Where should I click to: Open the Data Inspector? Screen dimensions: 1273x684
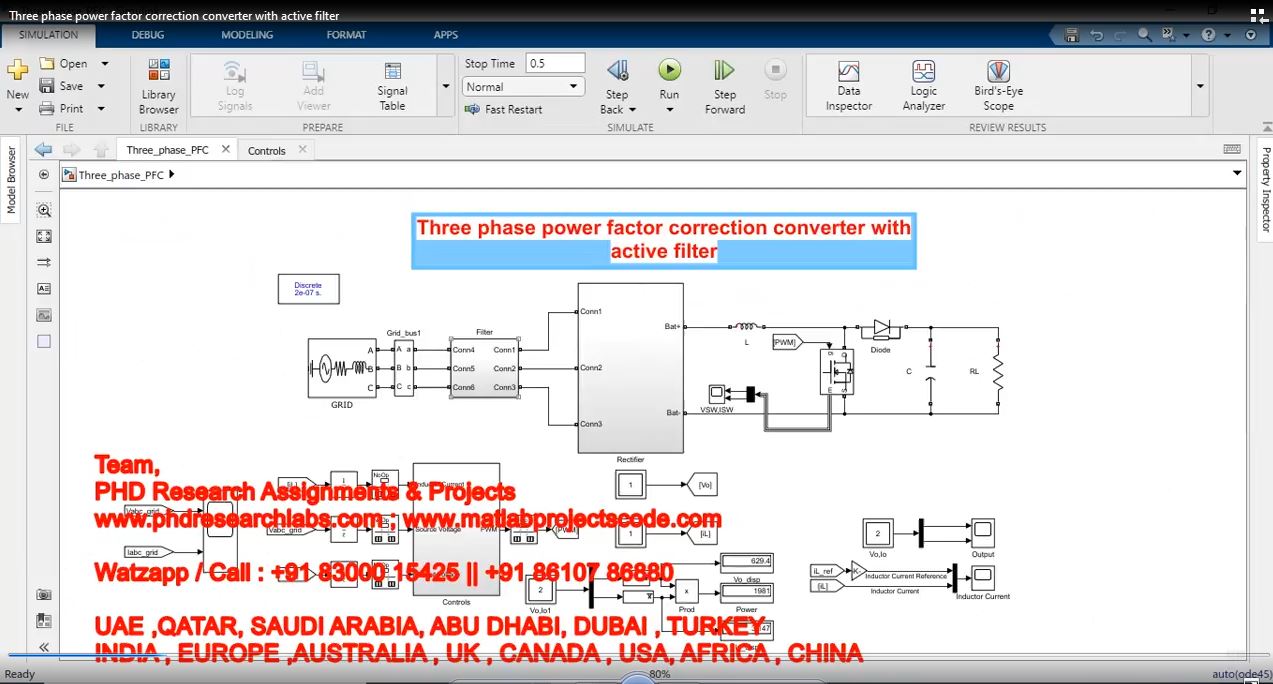(x=848, y=86)
